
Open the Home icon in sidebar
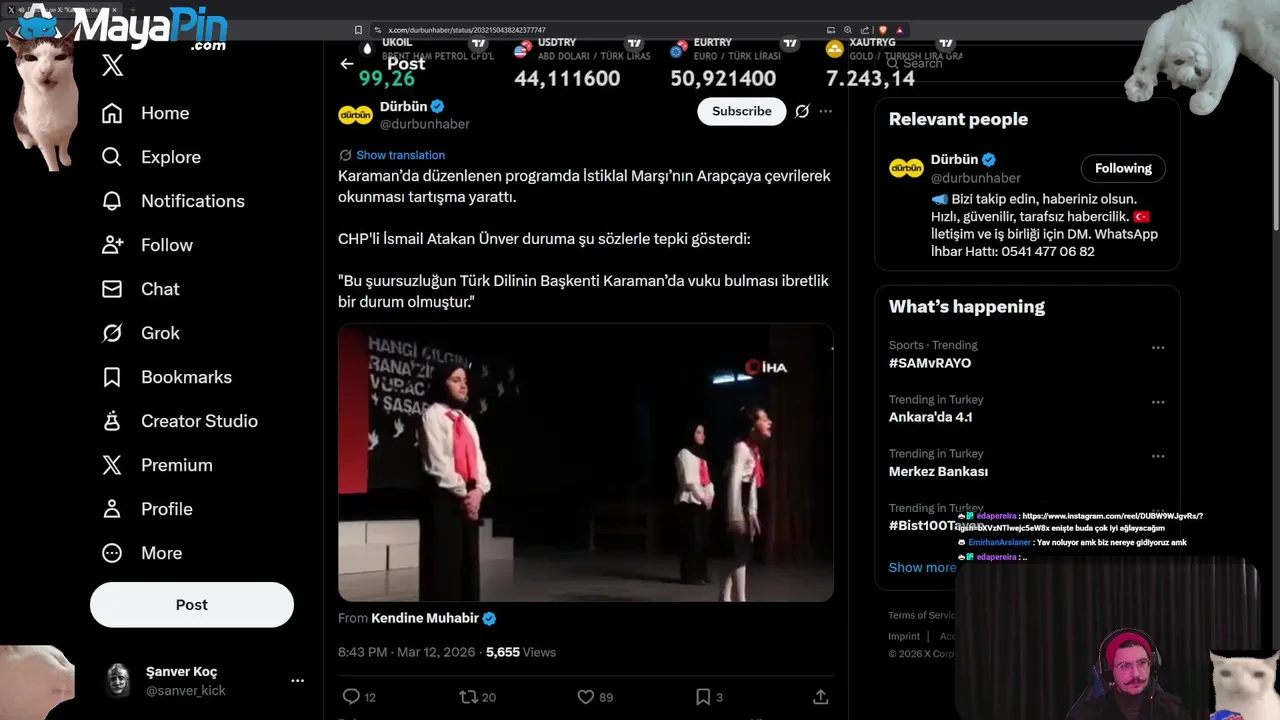click(112, 113)
